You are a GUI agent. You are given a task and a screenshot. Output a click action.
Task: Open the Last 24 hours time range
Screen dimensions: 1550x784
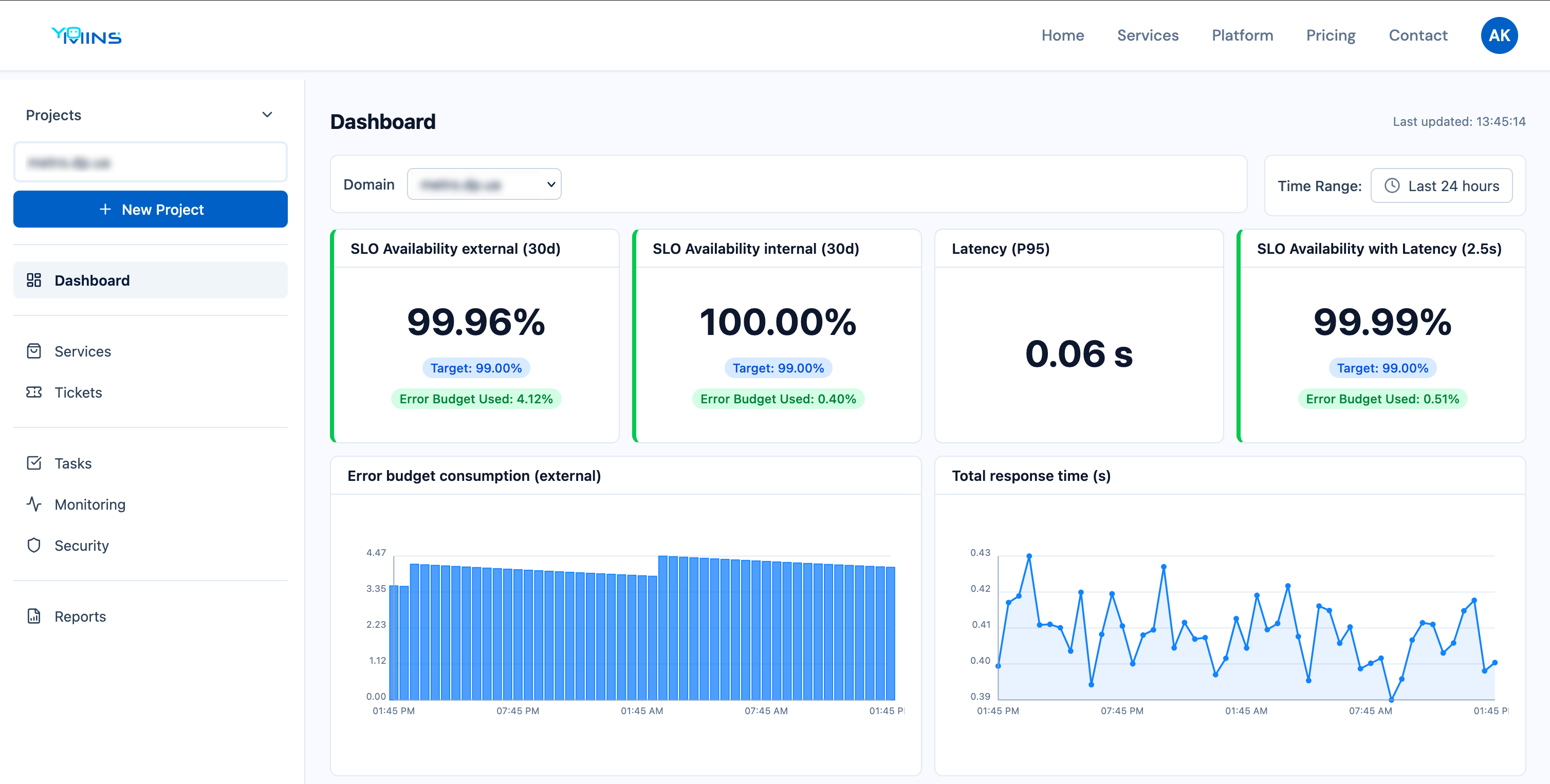[x=1441, y=186]
